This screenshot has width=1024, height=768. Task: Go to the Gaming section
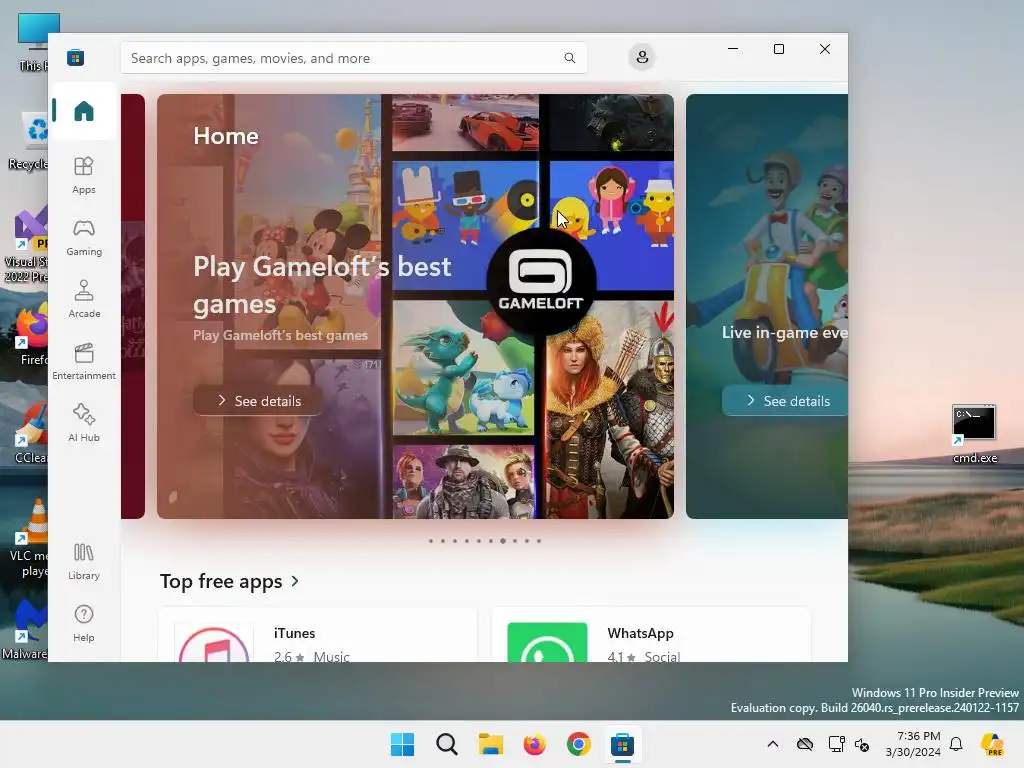point(84,238)
